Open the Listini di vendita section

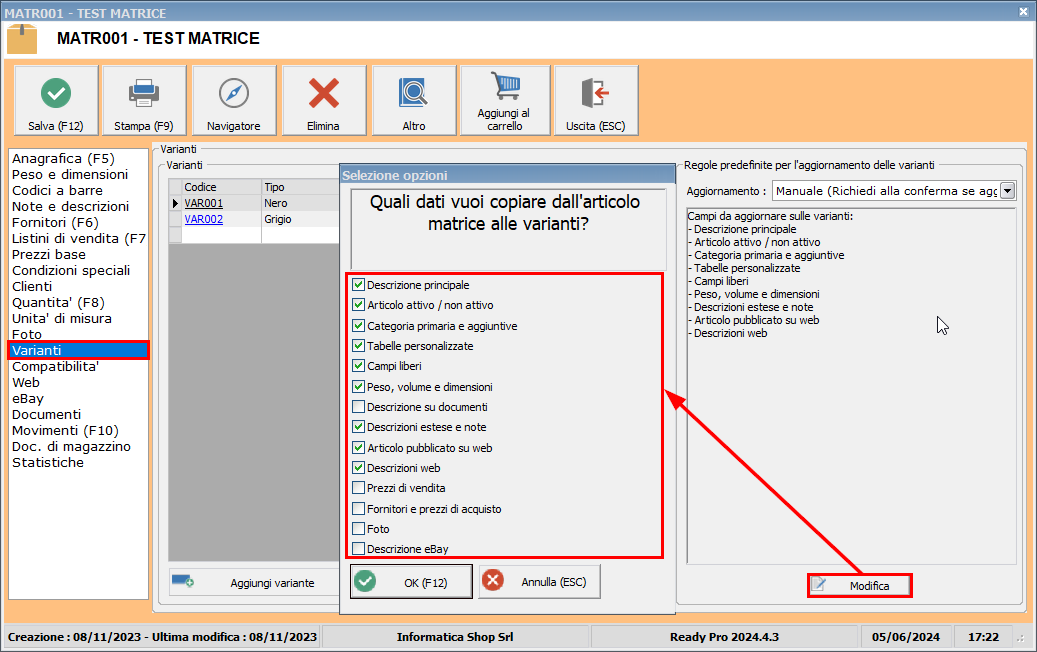click(x=78, y=238)
